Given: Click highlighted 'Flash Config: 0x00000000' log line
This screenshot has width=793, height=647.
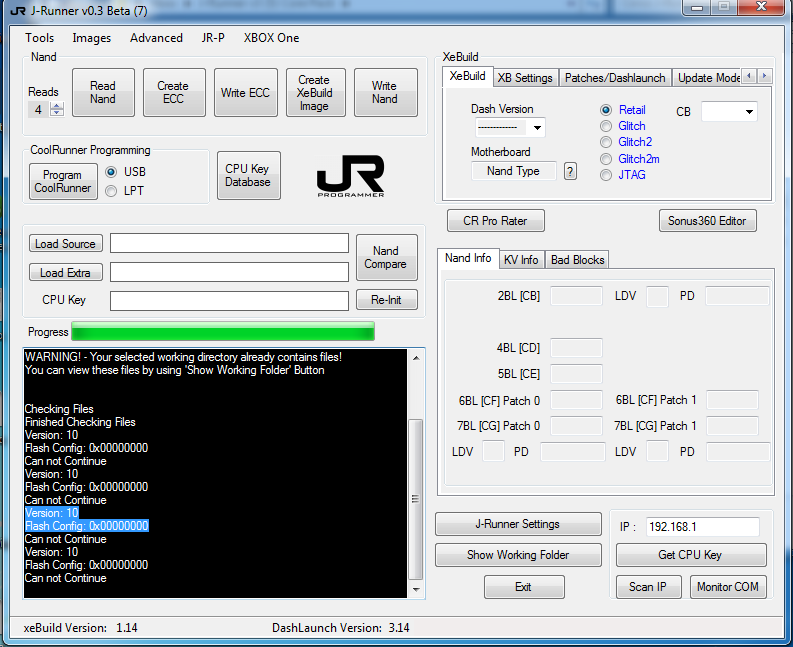Looking at the screenshot, I should click(86, 526).
